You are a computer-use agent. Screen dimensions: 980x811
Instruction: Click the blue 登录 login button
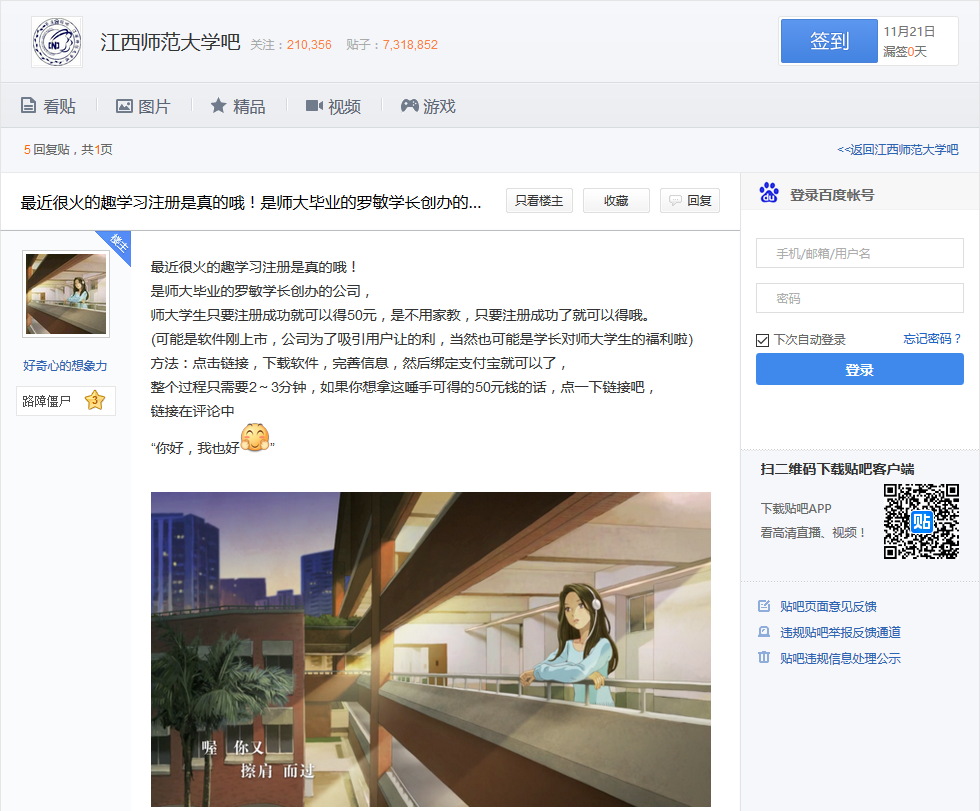click(859, 369)
